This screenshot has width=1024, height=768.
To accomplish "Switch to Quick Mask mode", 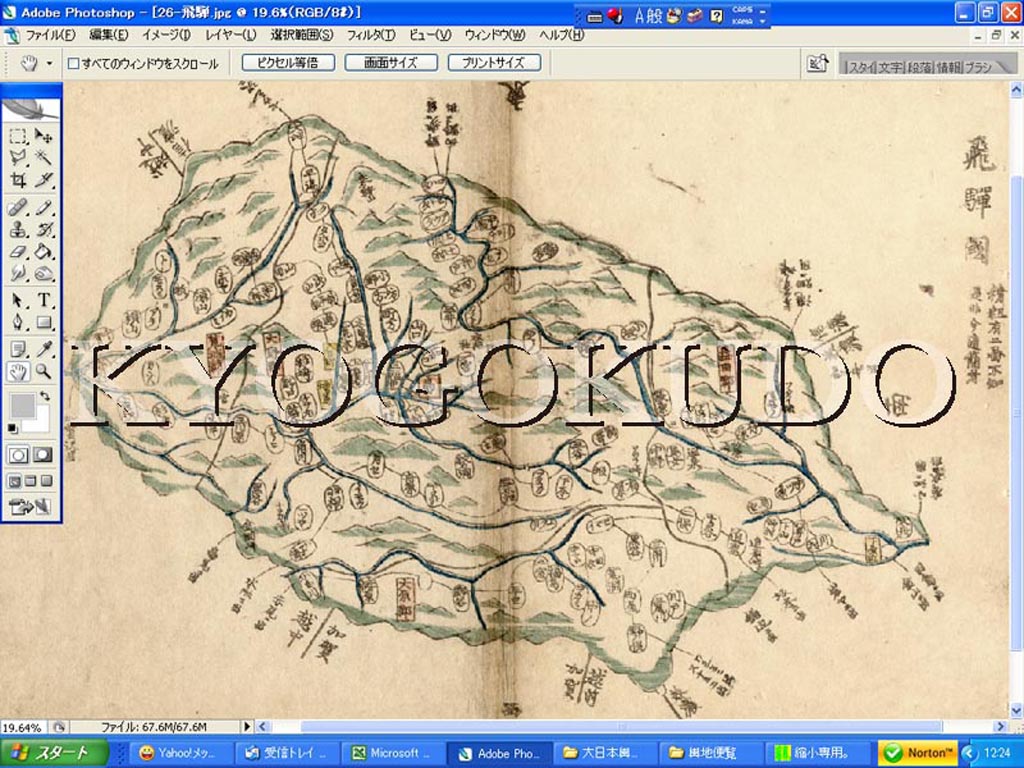I will coord(43,455).
